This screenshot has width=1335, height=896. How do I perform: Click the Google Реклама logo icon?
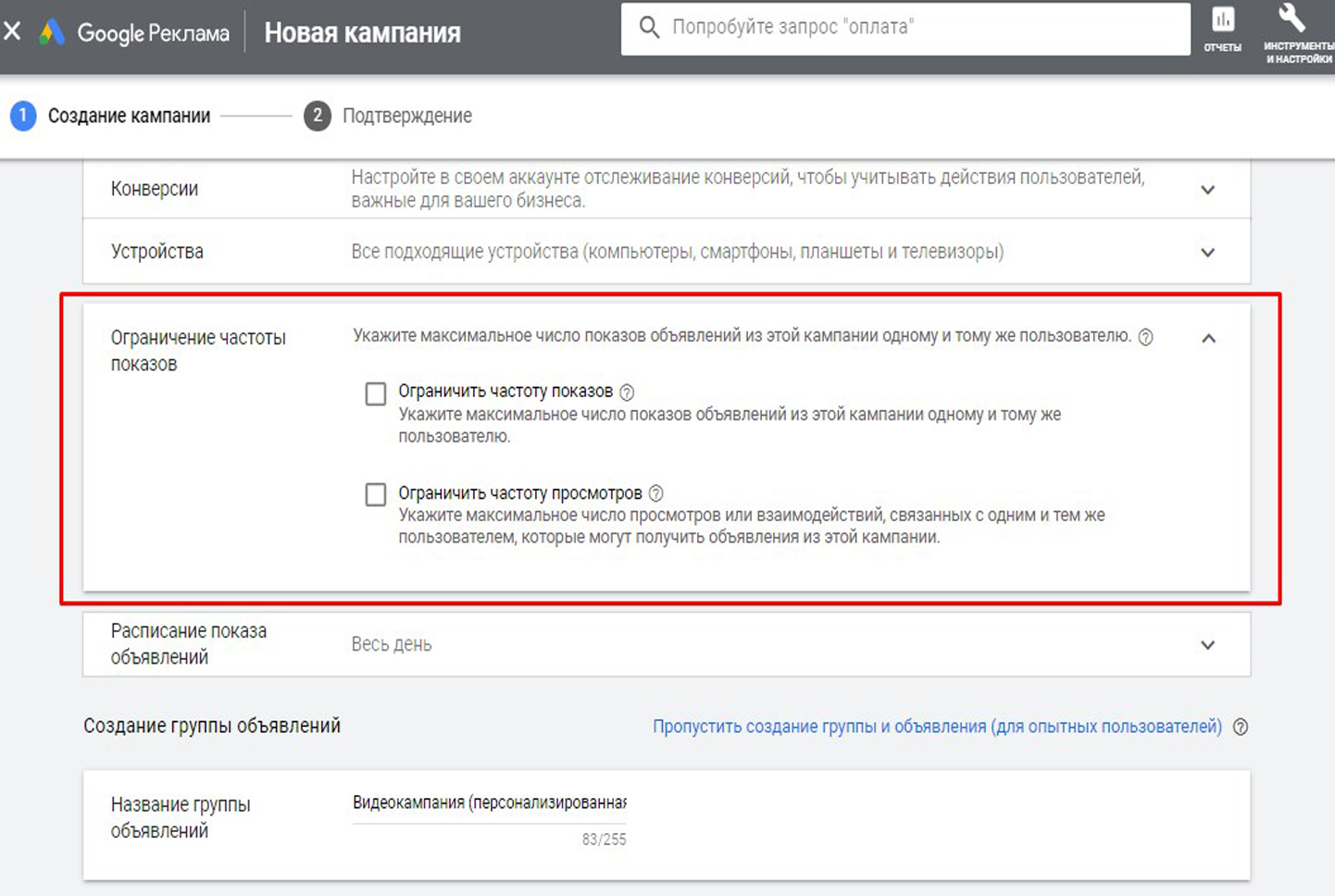tap(52, 32)
